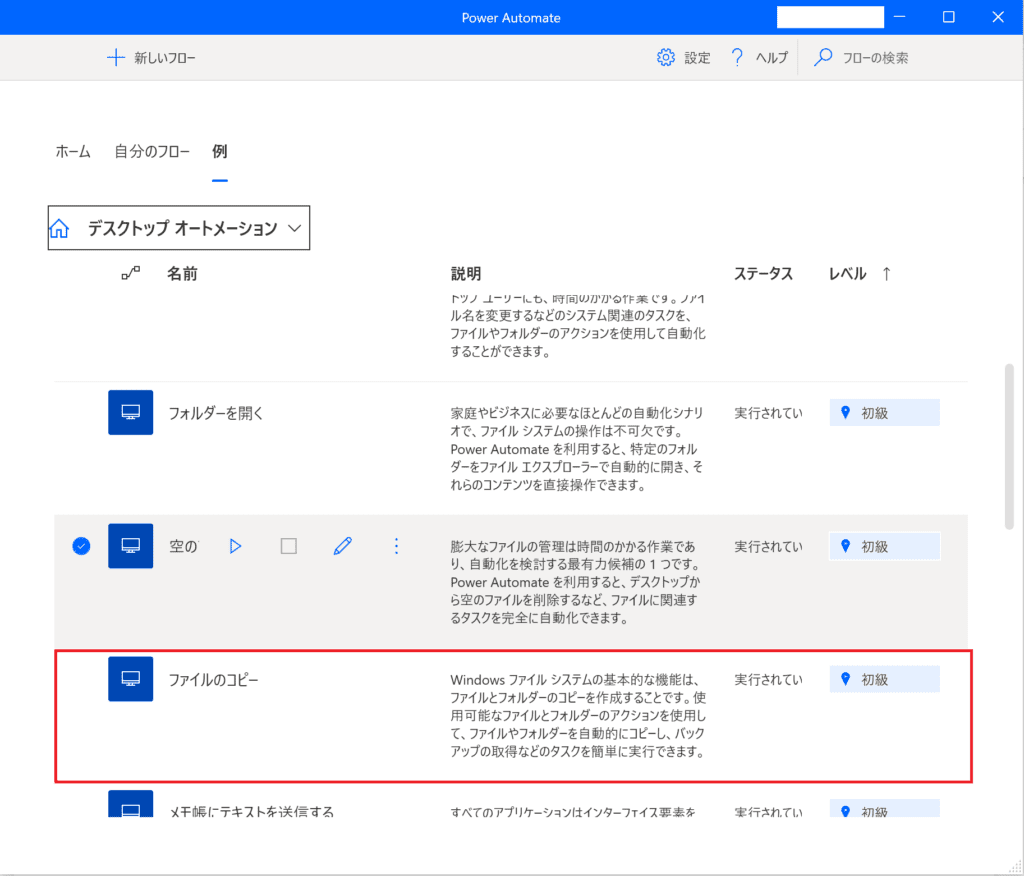
Task: Click the help question mark icon
Action: 737,58
